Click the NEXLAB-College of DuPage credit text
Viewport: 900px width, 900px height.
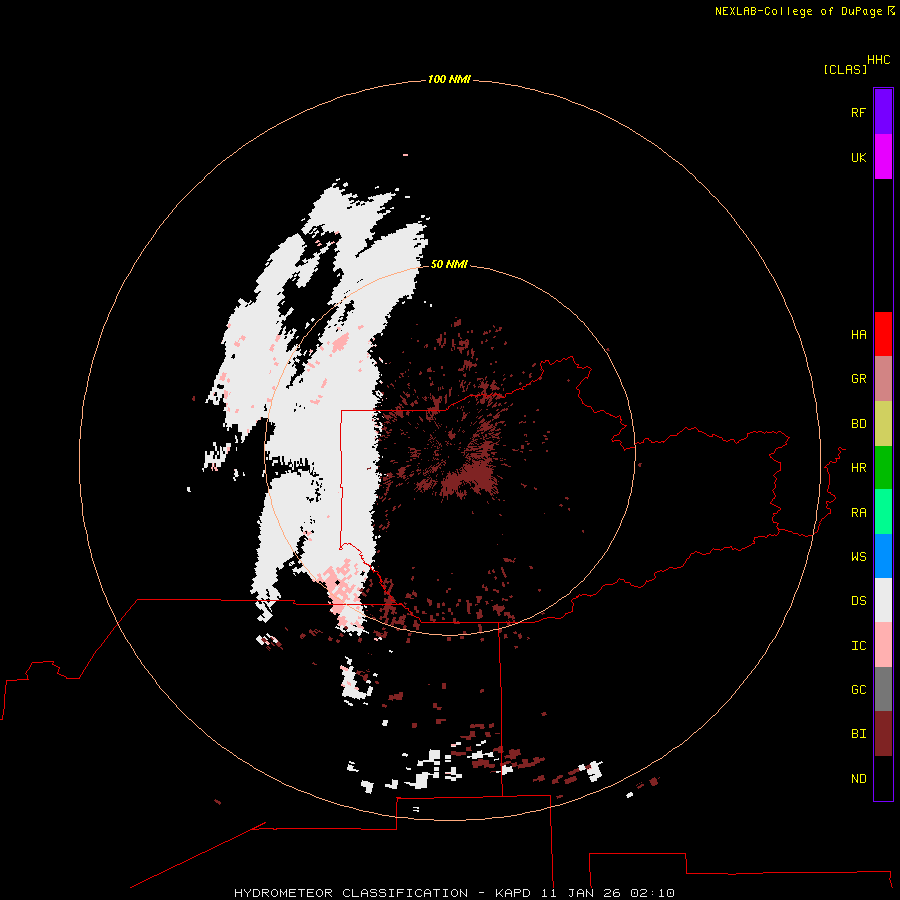798,11
